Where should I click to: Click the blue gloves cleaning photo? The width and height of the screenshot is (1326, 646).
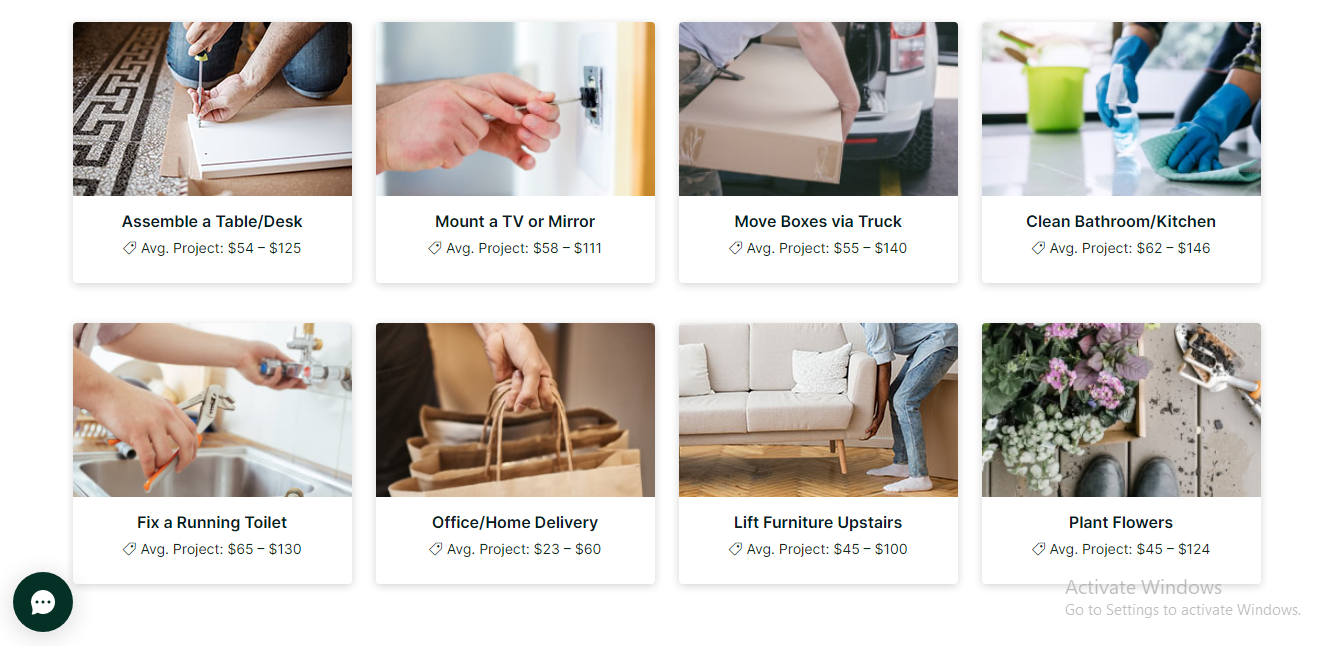click(x=1121, y=109)
